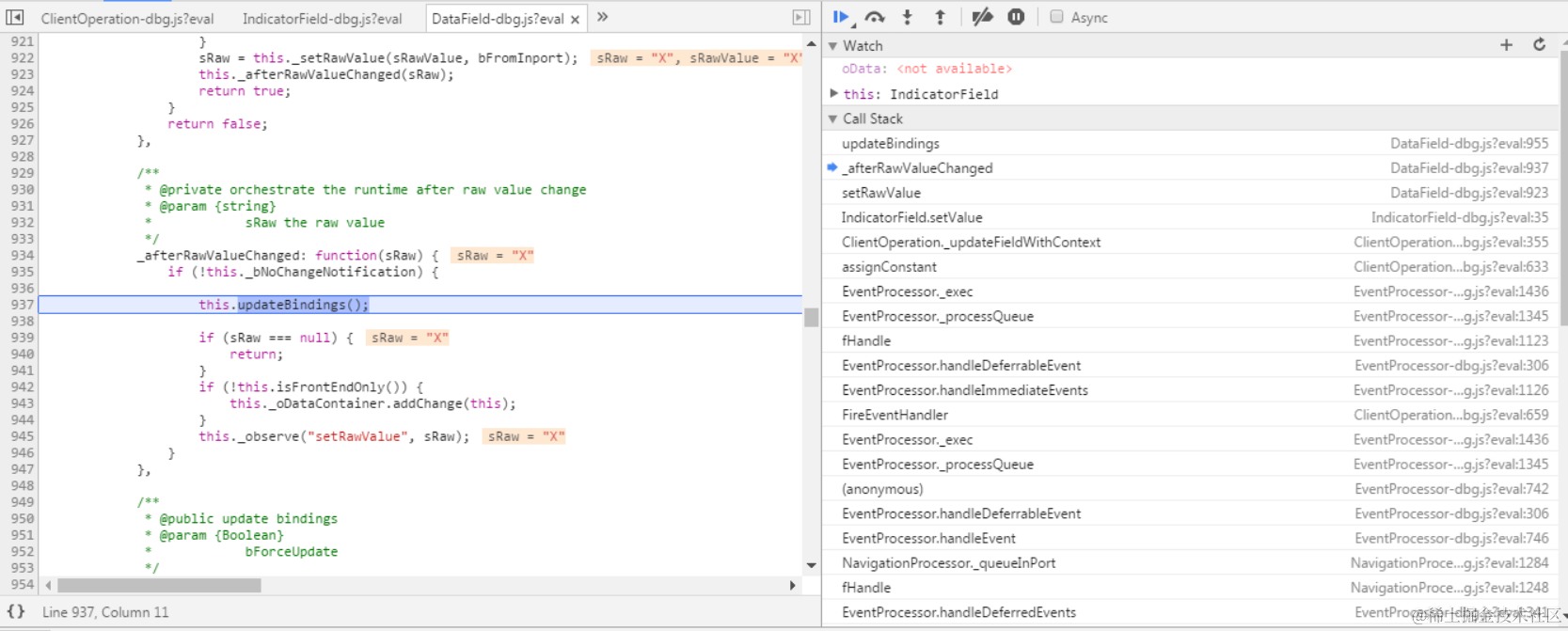Deactivate breakpoints
The height and width of the screenshot is (631, 1568).
pyautogui.click(x=982, y=17)
